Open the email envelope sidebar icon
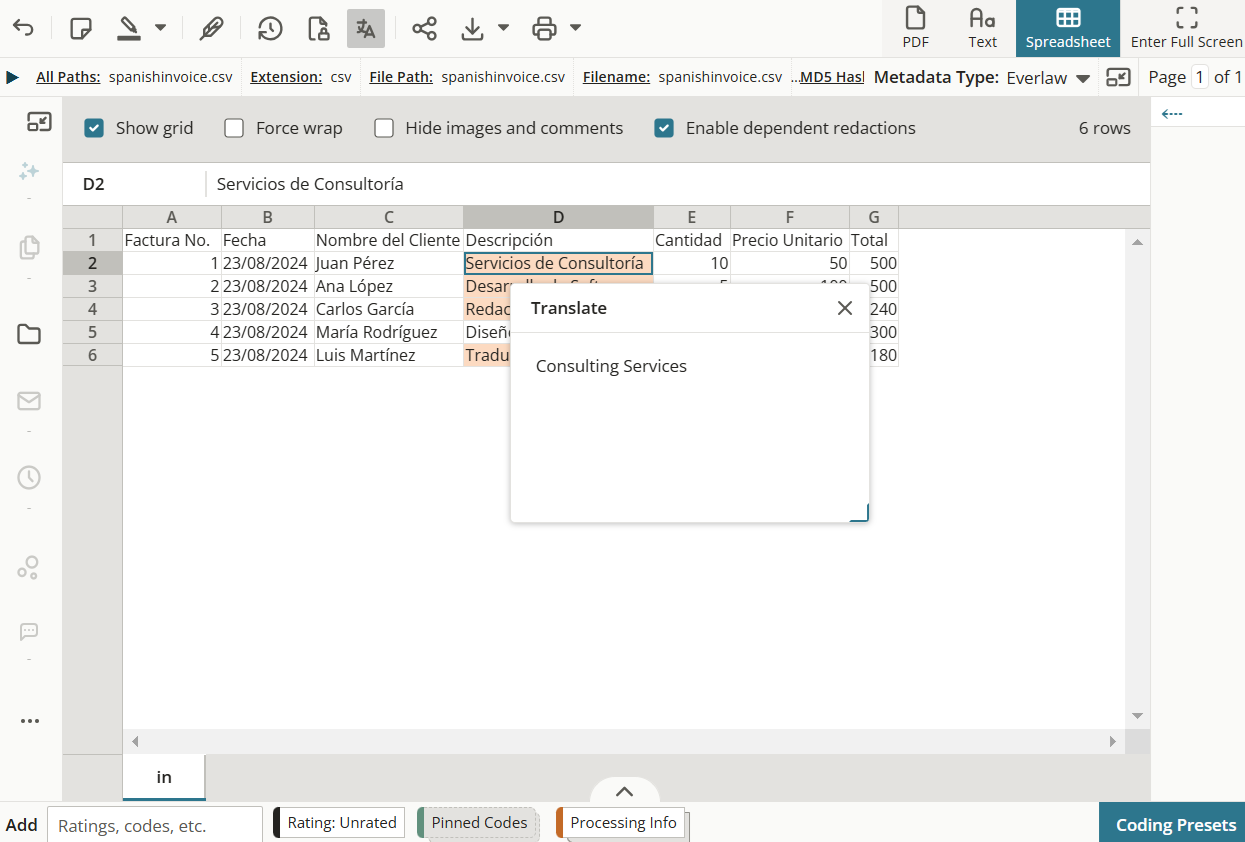The height and width of the screenshot is (842, 1245). (x=29, y=401)
